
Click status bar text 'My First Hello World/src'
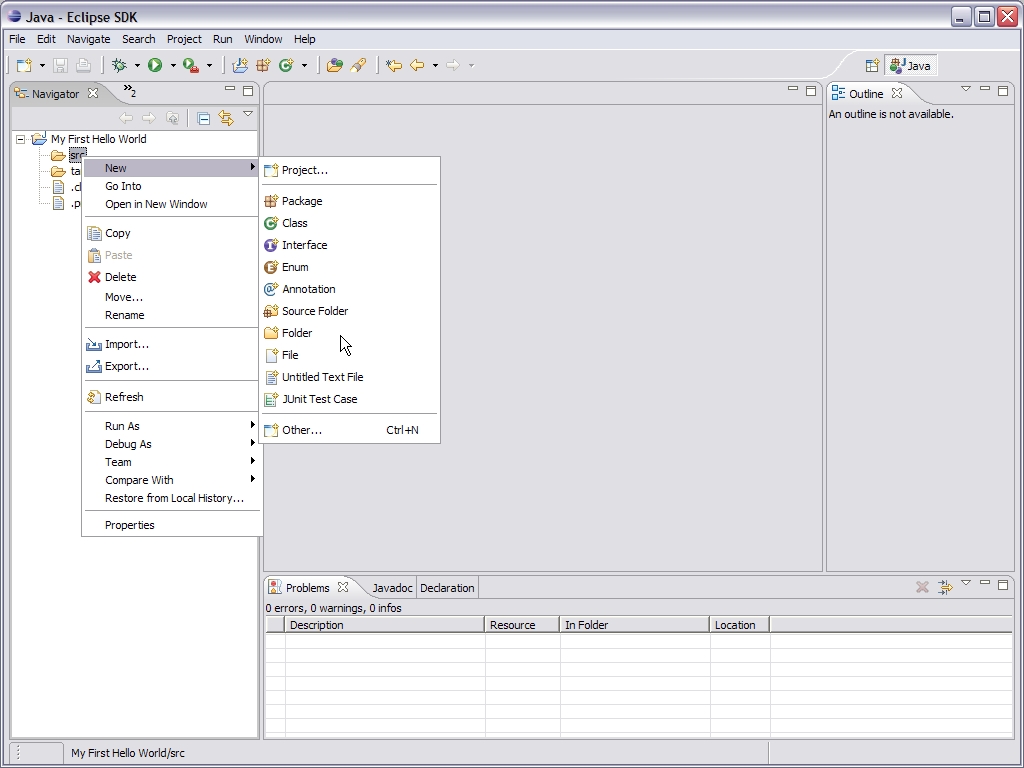[x=128, y=753]
